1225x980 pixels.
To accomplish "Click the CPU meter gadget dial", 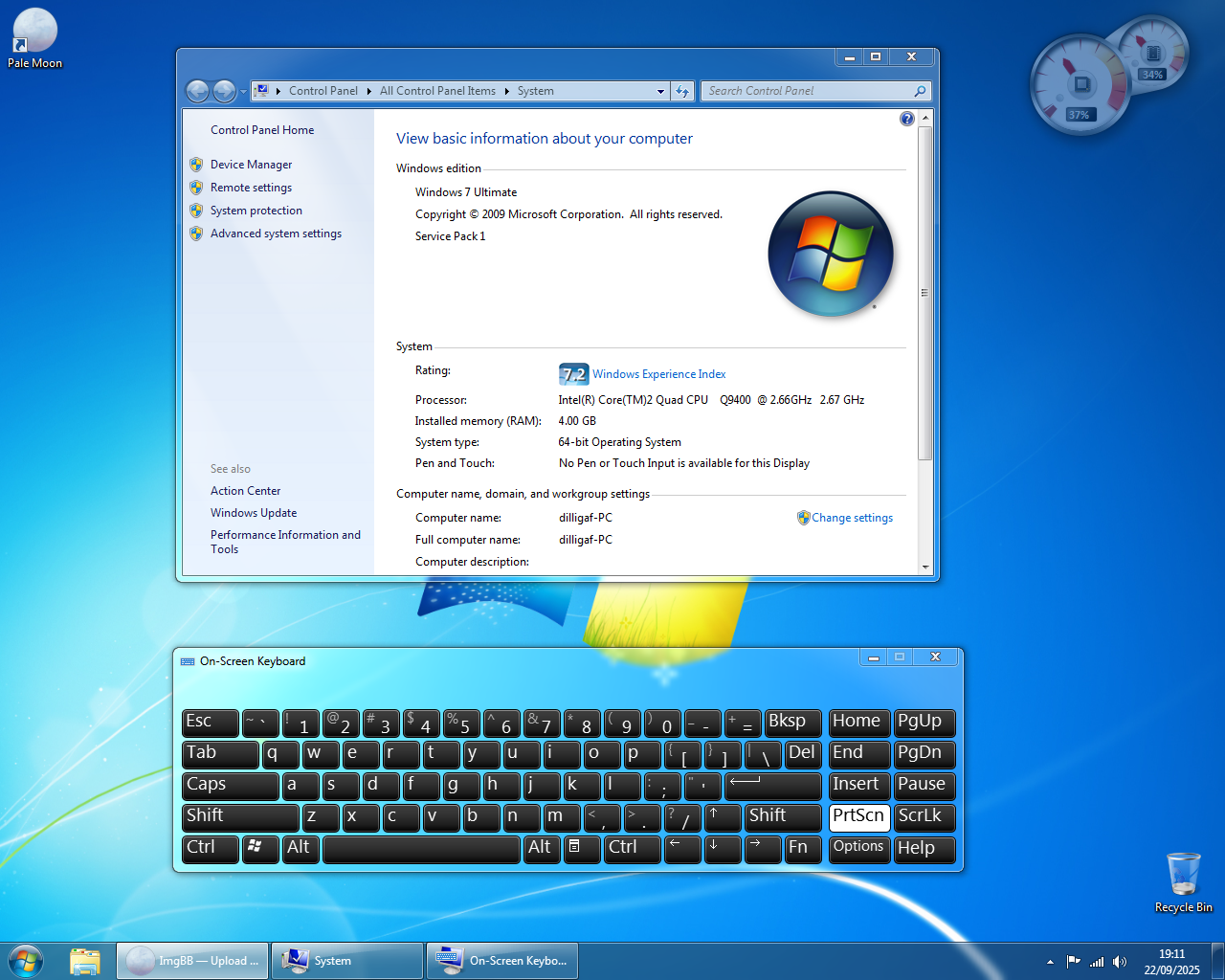I will 1081,86.
